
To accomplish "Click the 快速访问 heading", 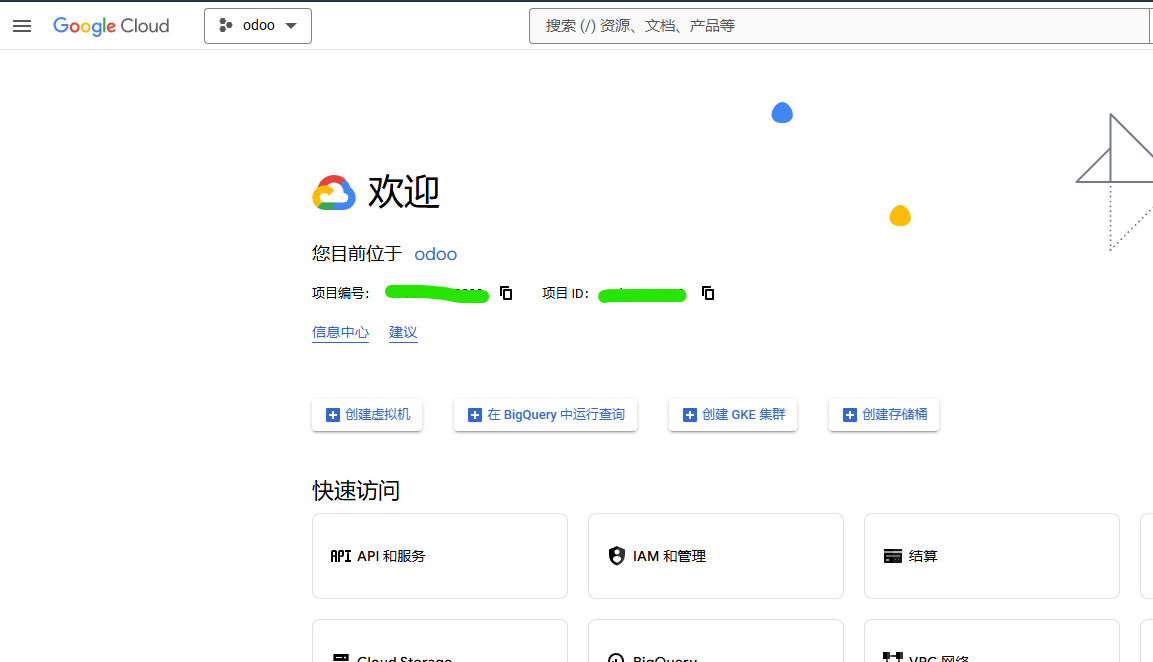I will coord(356,491).
